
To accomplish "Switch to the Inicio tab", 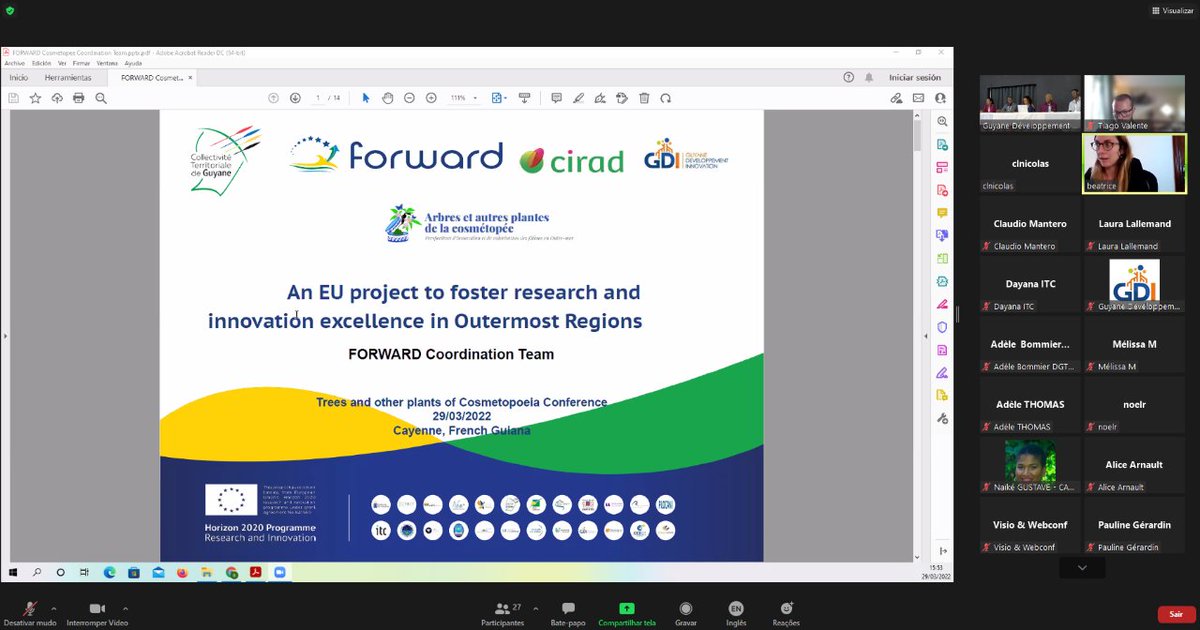I will [18, 77].
